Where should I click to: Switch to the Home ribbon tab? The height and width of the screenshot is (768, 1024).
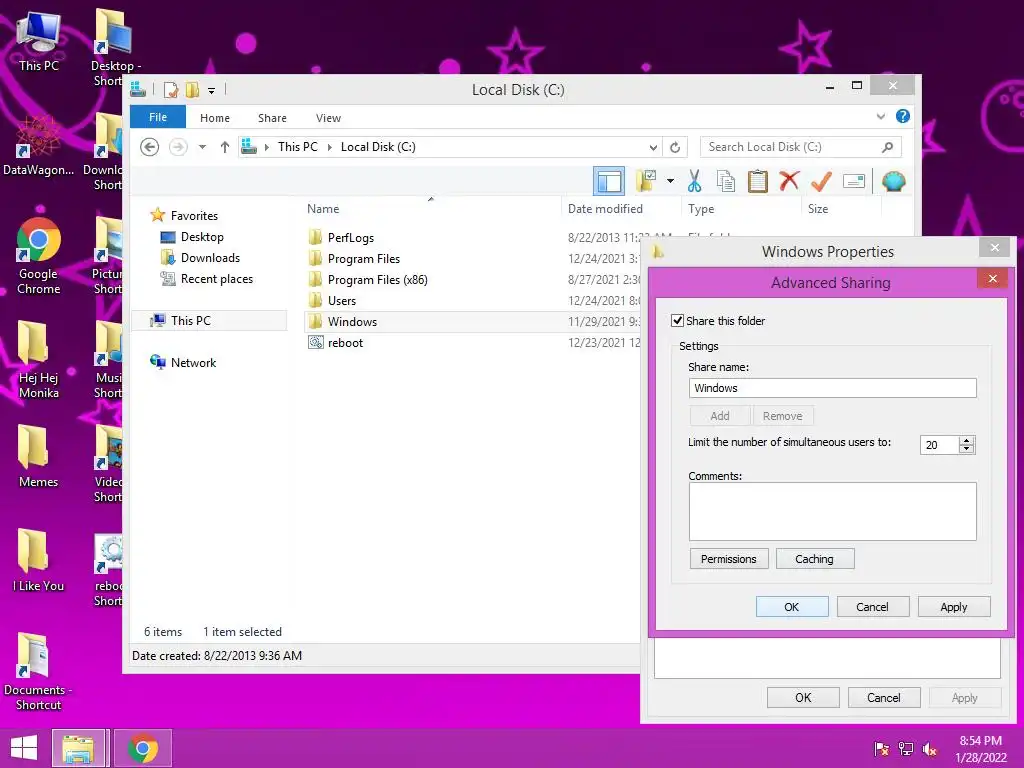pos(215,118)
